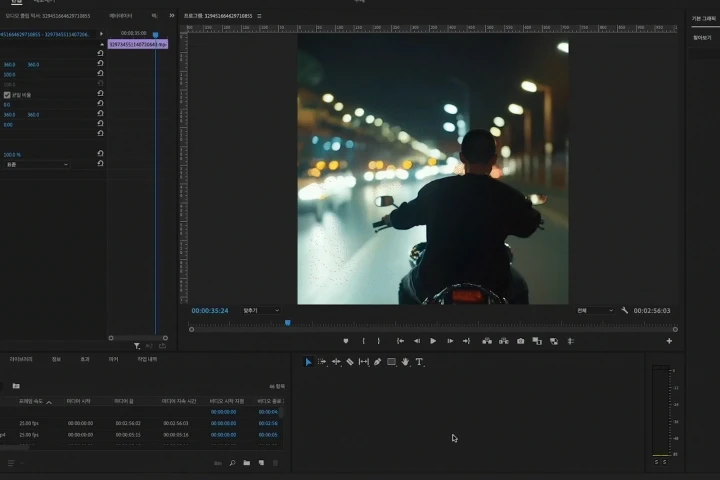
Task: Switch to the 효과 tab
Action: pos(85,359)
